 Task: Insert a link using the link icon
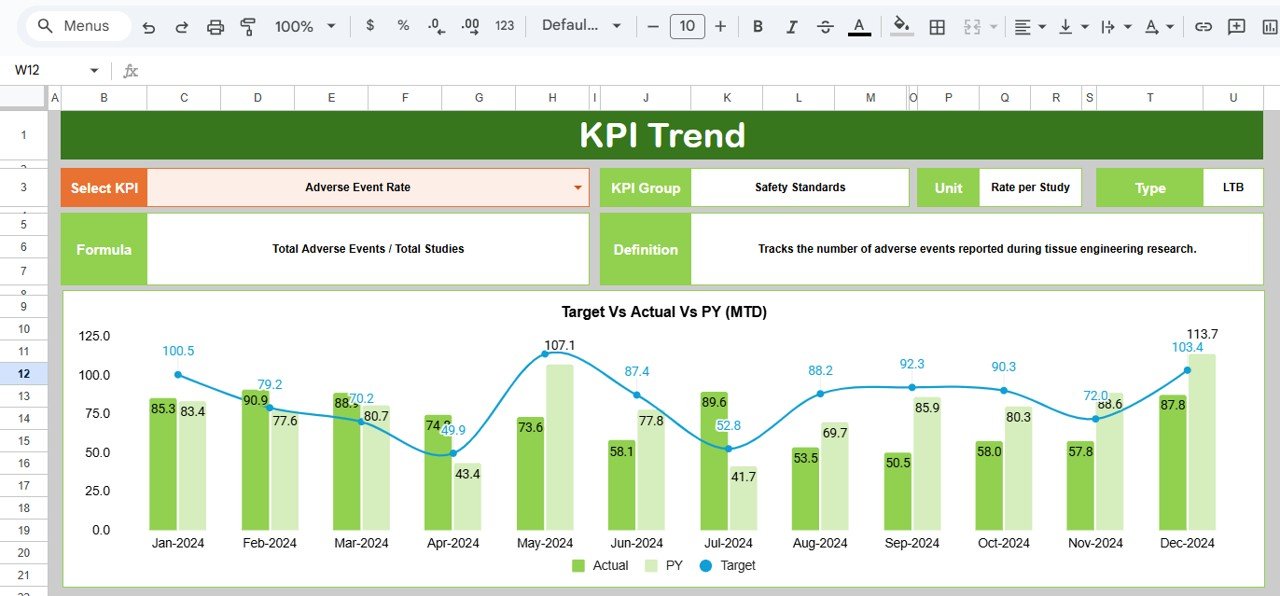point(1203,26)
